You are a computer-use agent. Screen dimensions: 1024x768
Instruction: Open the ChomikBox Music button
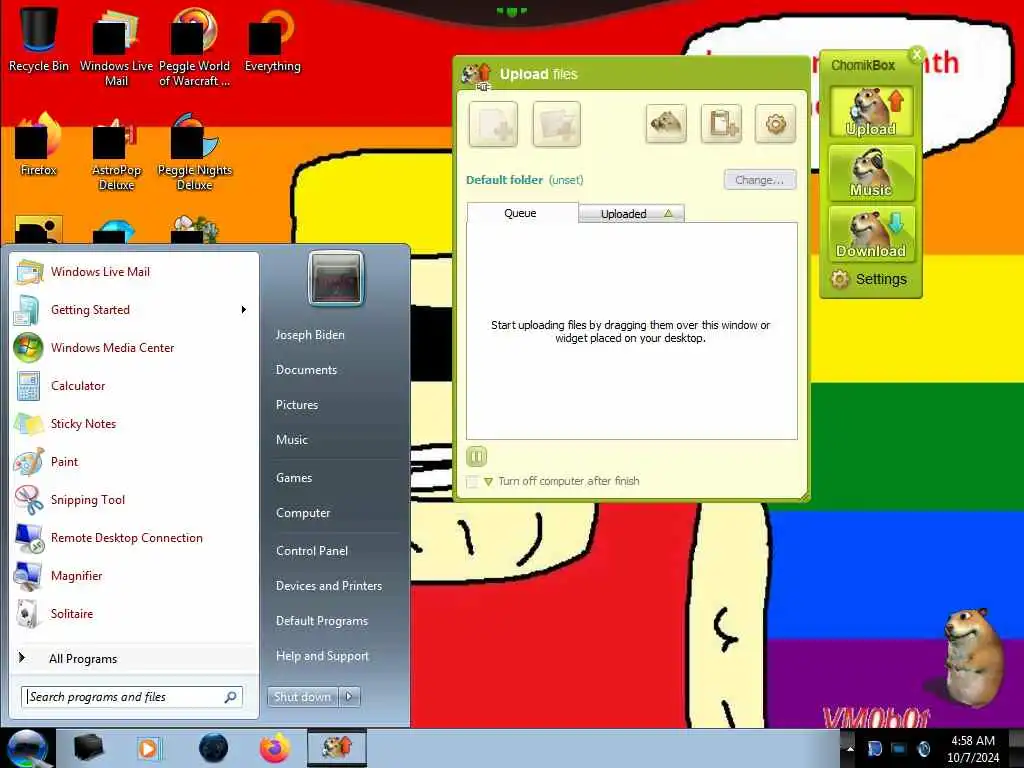pos(871,173)
